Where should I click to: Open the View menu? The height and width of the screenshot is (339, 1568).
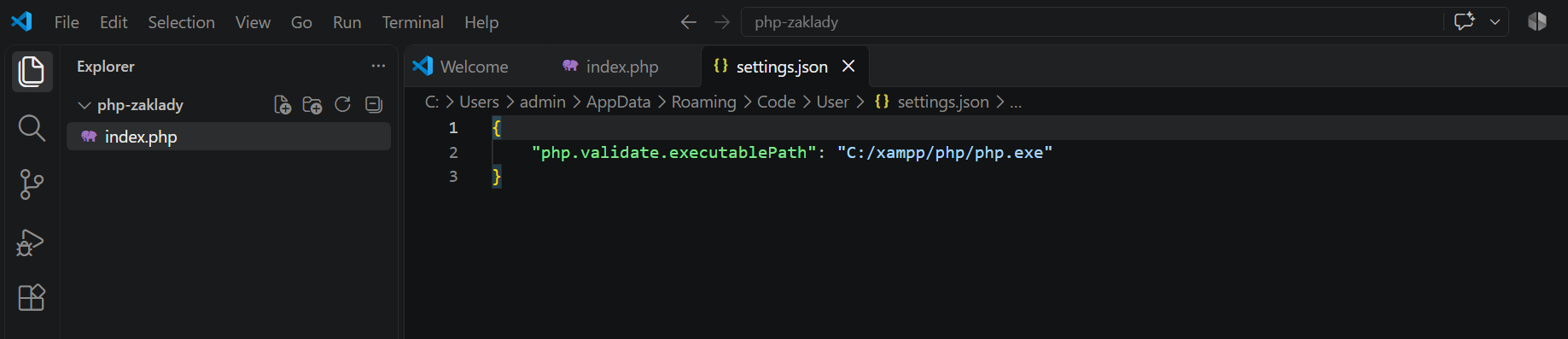click(253, 22)
